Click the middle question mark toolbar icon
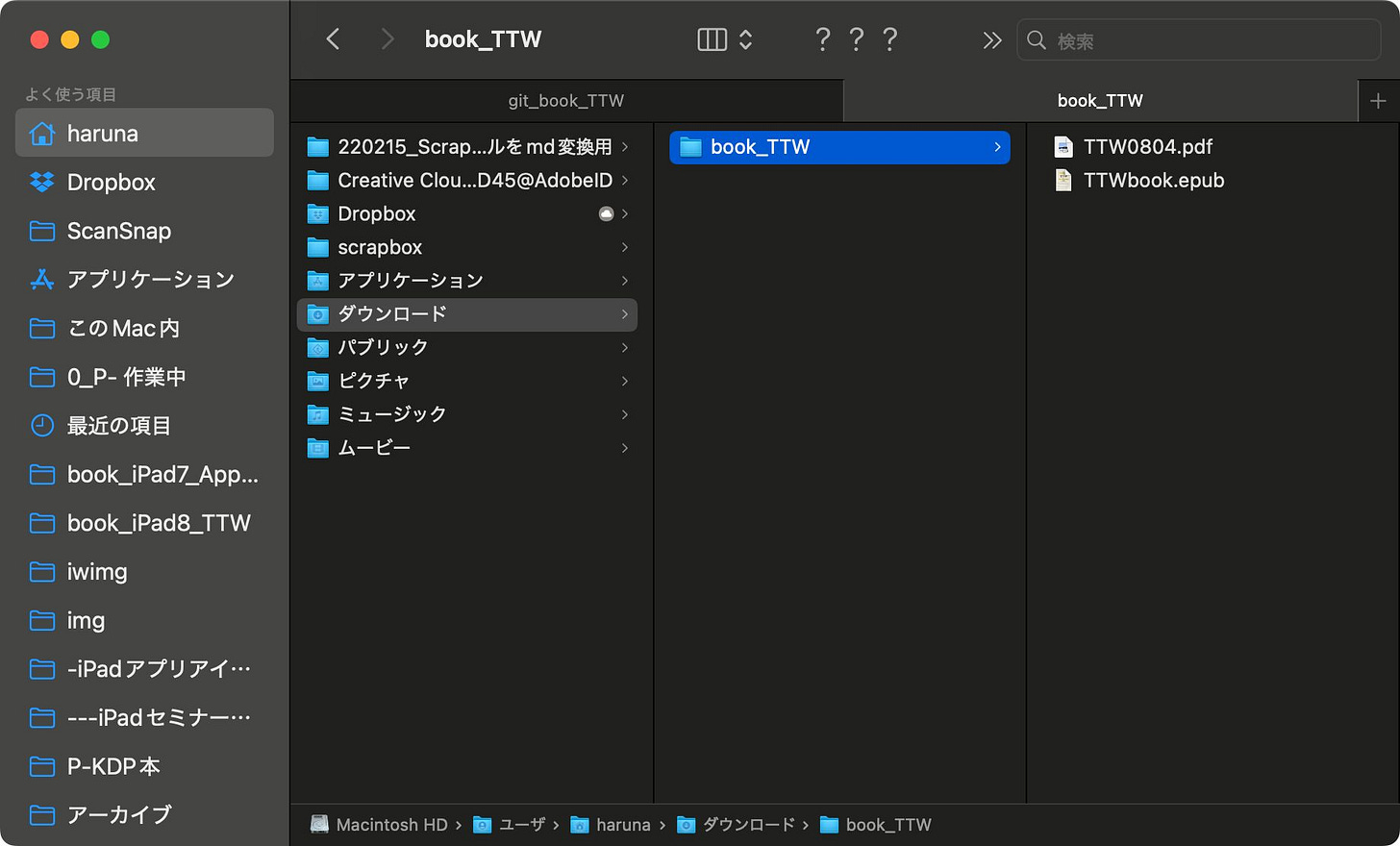The image size is (1400, 846). tap(856, 39)
